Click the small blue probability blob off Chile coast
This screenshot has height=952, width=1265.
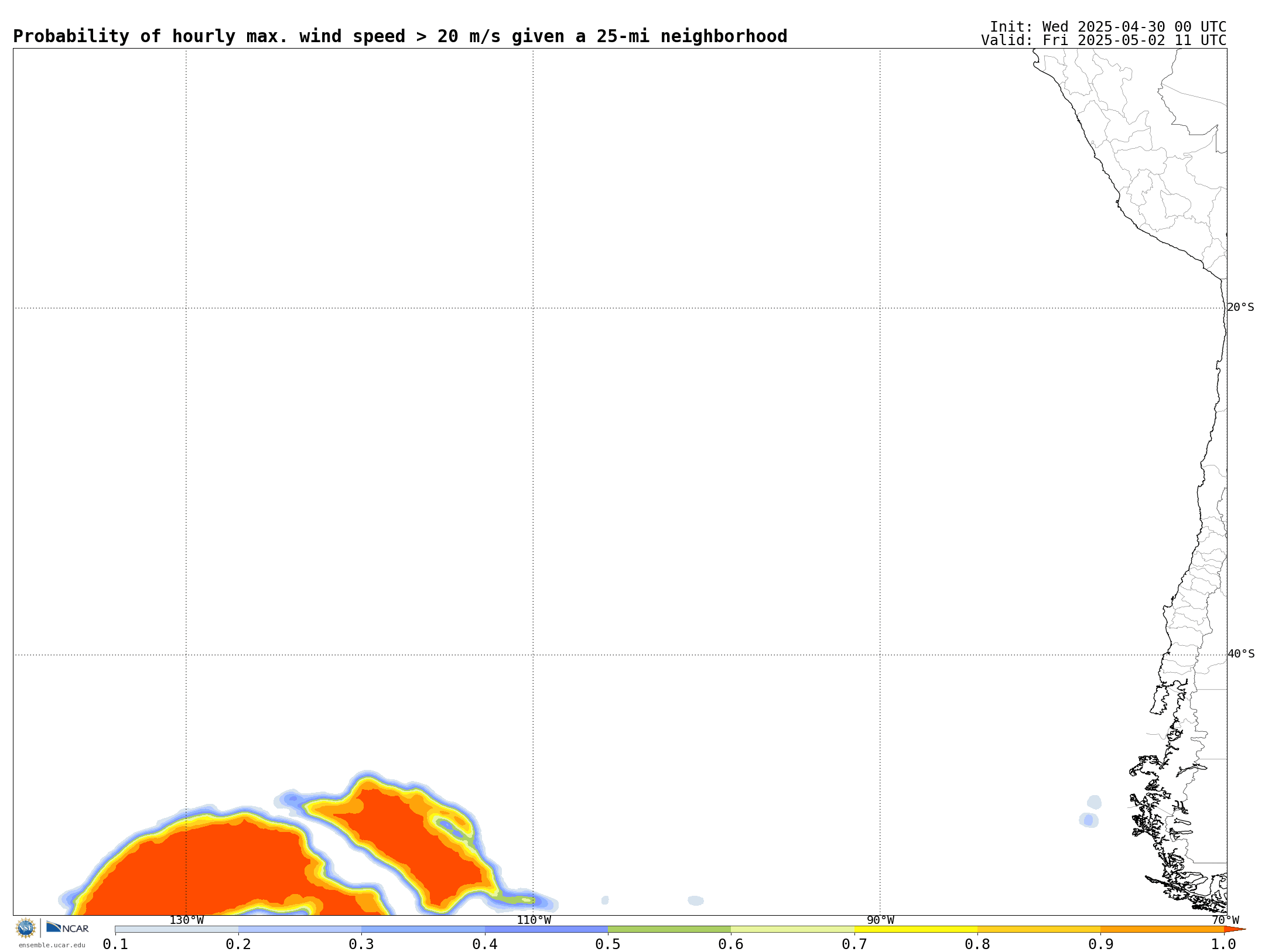point(1089,820)
